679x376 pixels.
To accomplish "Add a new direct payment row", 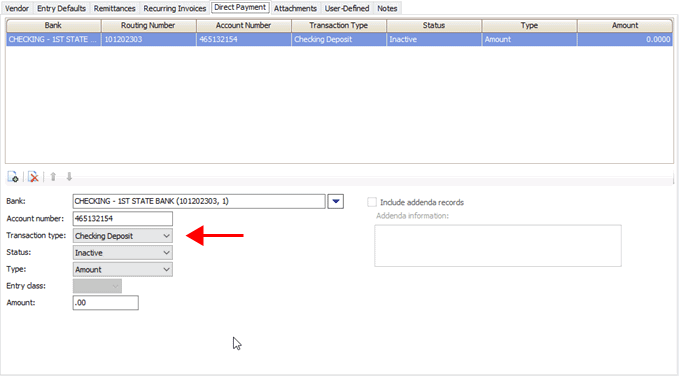I will tap(13, 177).
